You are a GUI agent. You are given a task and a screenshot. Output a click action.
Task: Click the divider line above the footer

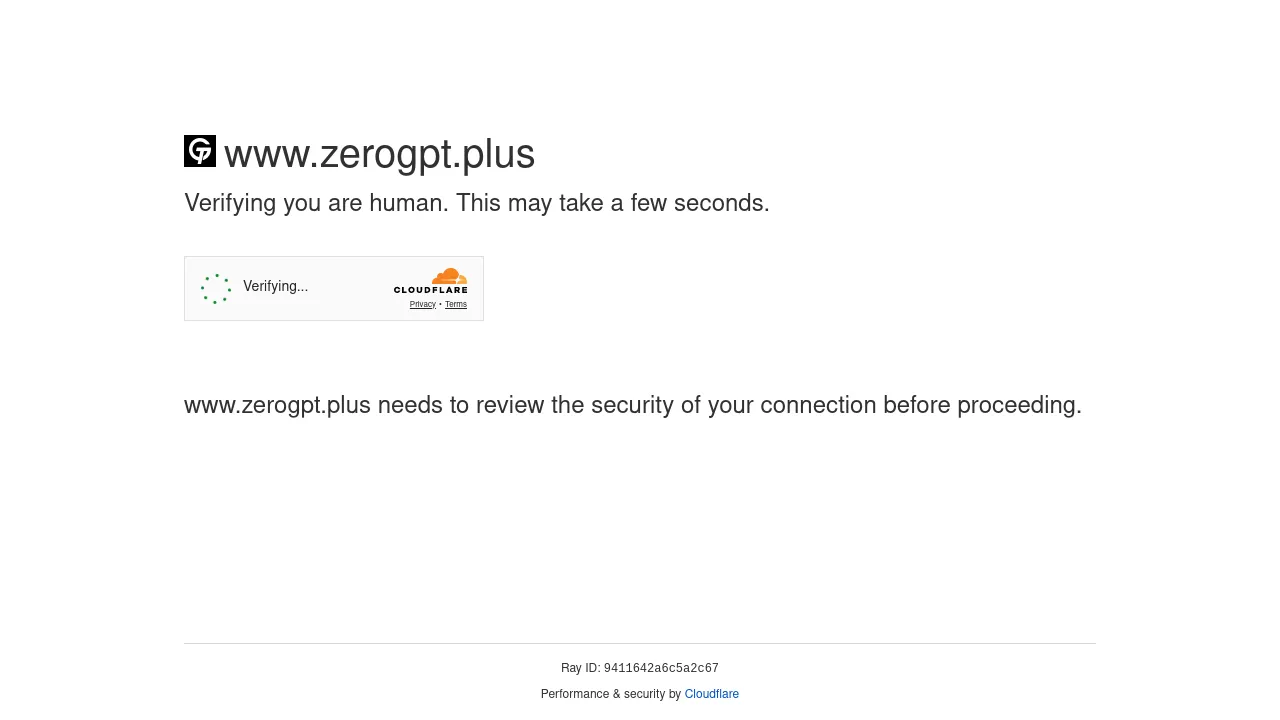coord(640,643)
